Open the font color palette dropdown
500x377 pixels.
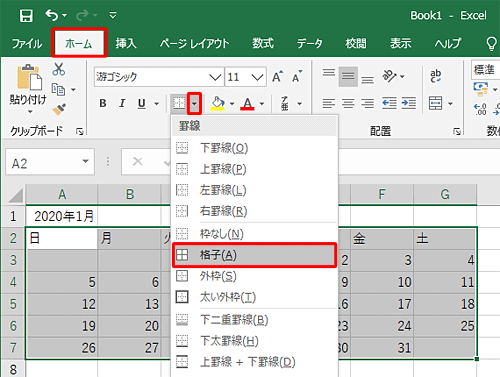[x=262, y=104]
